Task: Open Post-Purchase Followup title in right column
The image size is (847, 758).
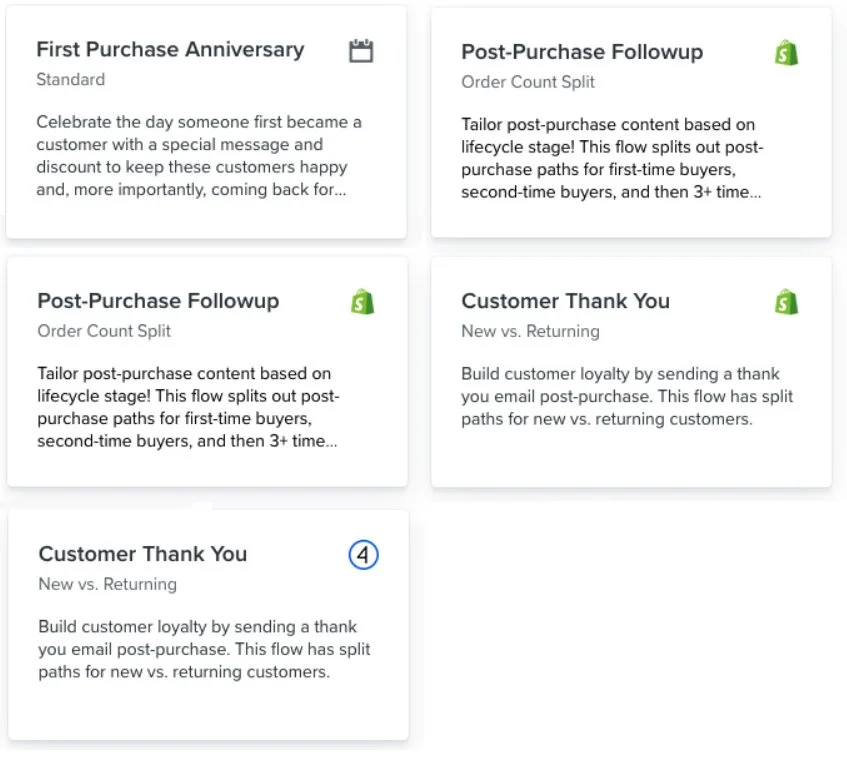Action: coord(582,52)
